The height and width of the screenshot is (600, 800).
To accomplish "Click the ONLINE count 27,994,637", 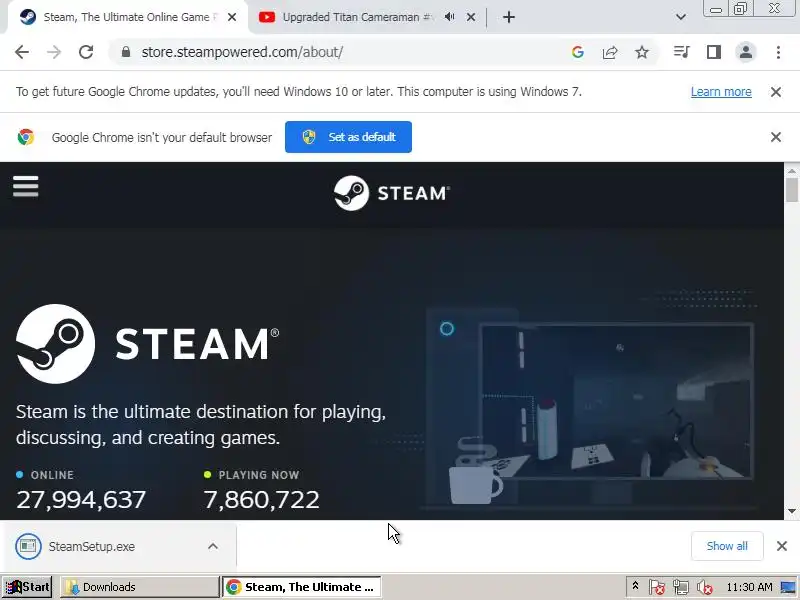I will [81, 499].
